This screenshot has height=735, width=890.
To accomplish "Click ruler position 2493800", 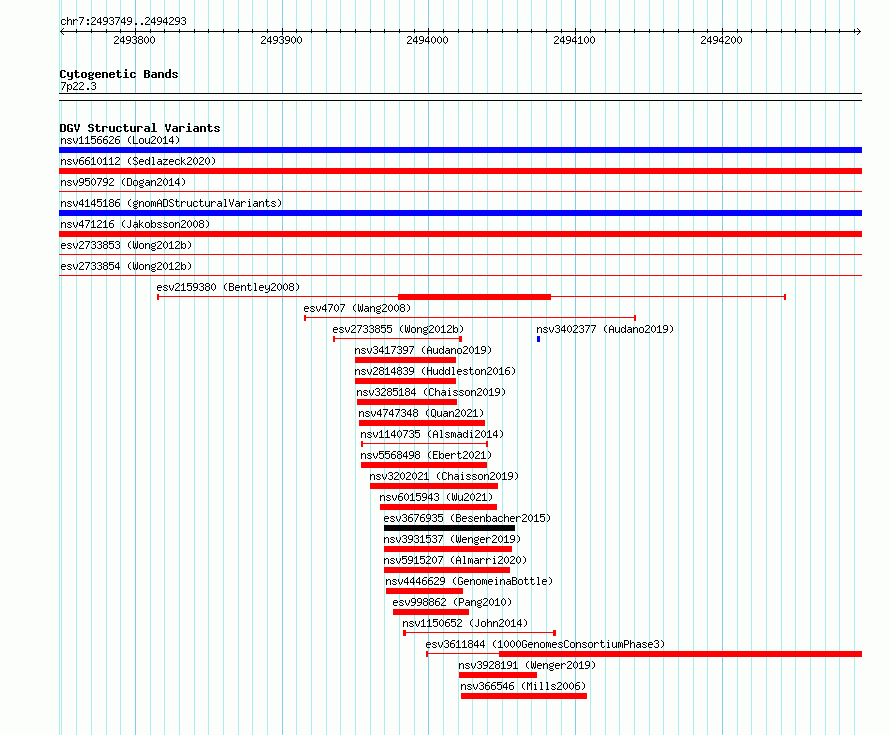I will click(x=135, y=40).
